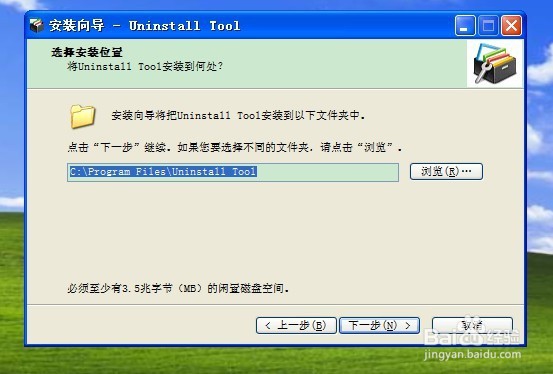Click the disabled maximize button
This screenshot has height=374, width=553.
pos(488,25)
